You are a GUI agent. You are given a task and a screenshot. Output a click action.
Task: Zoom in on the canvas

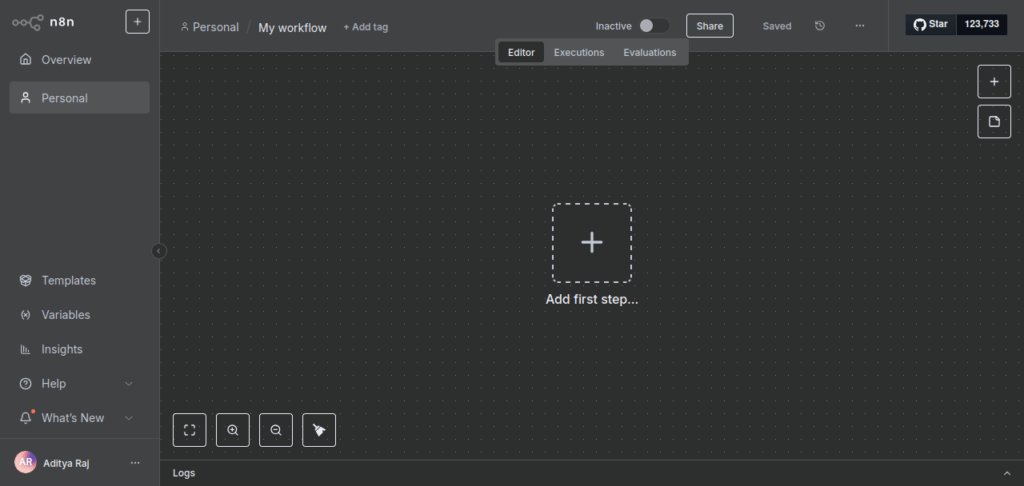pos(232,430)
